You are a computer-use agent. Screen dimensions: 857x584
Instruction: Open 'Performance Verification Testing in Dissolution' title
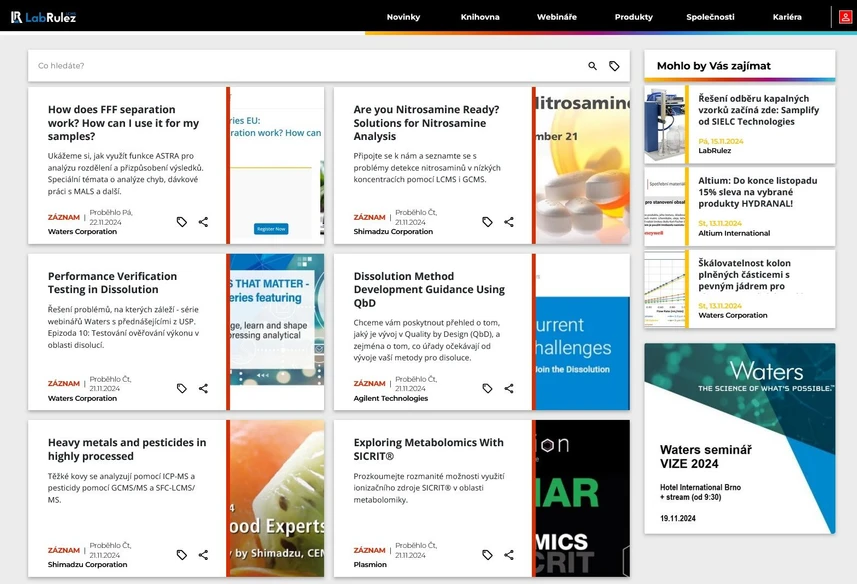[113, 283]
